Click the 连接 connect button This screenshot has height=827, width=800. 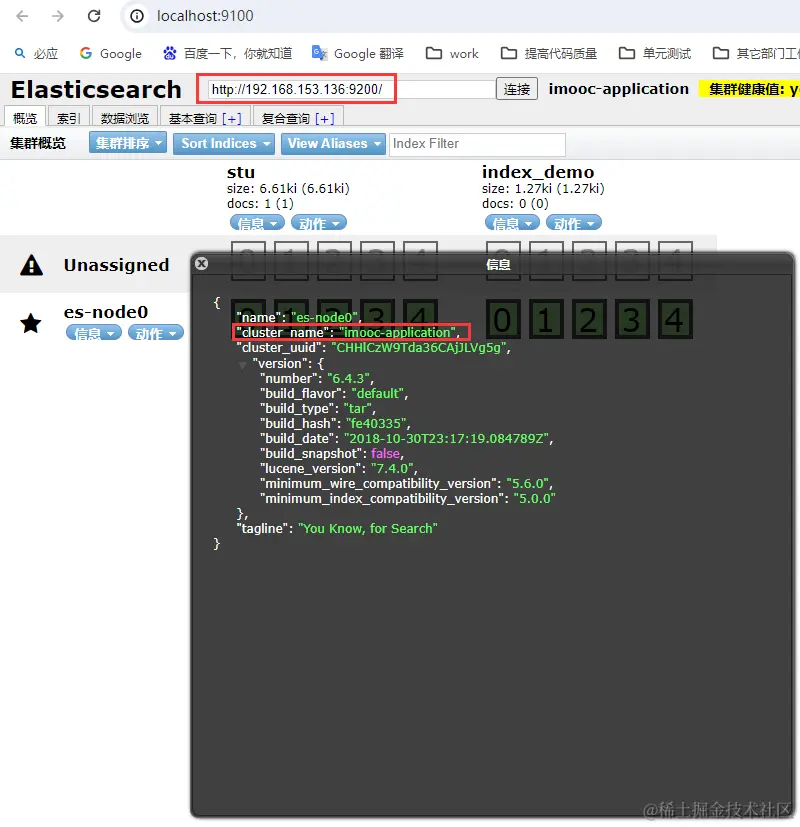517,89
